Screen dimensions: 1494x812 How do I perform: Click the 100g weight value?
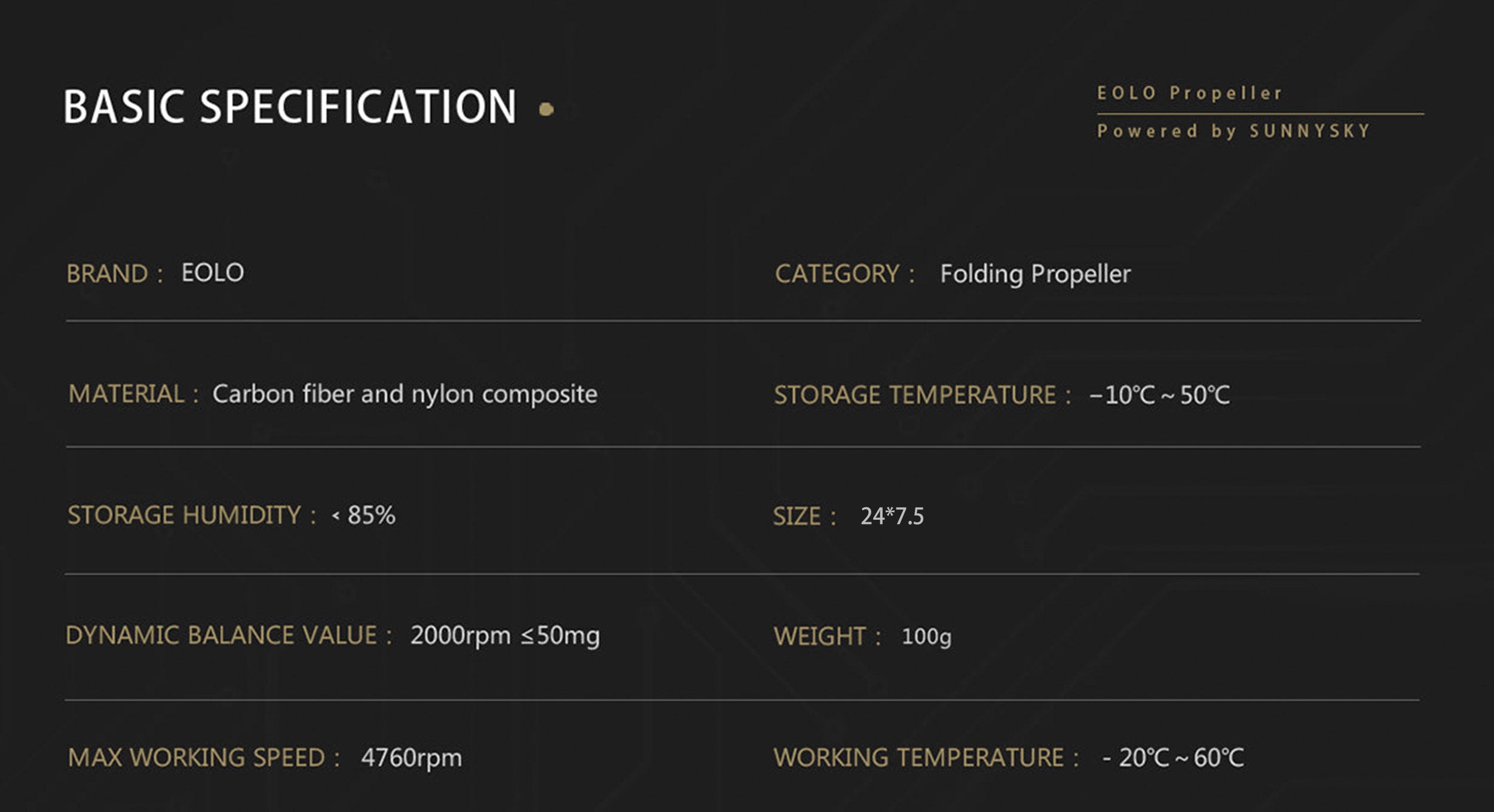coord(926,637)
